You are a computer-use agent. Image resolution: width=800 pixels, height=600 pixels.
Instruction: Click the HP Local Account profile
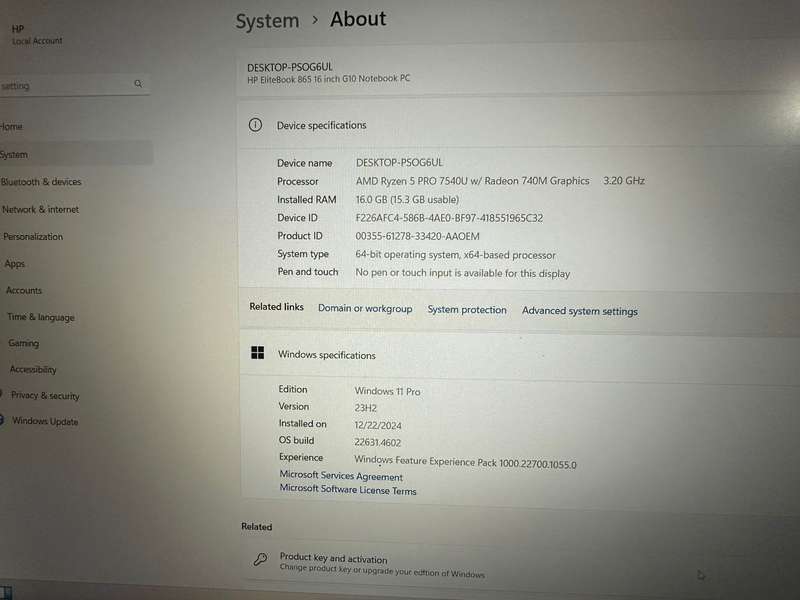tap(37, 35)
